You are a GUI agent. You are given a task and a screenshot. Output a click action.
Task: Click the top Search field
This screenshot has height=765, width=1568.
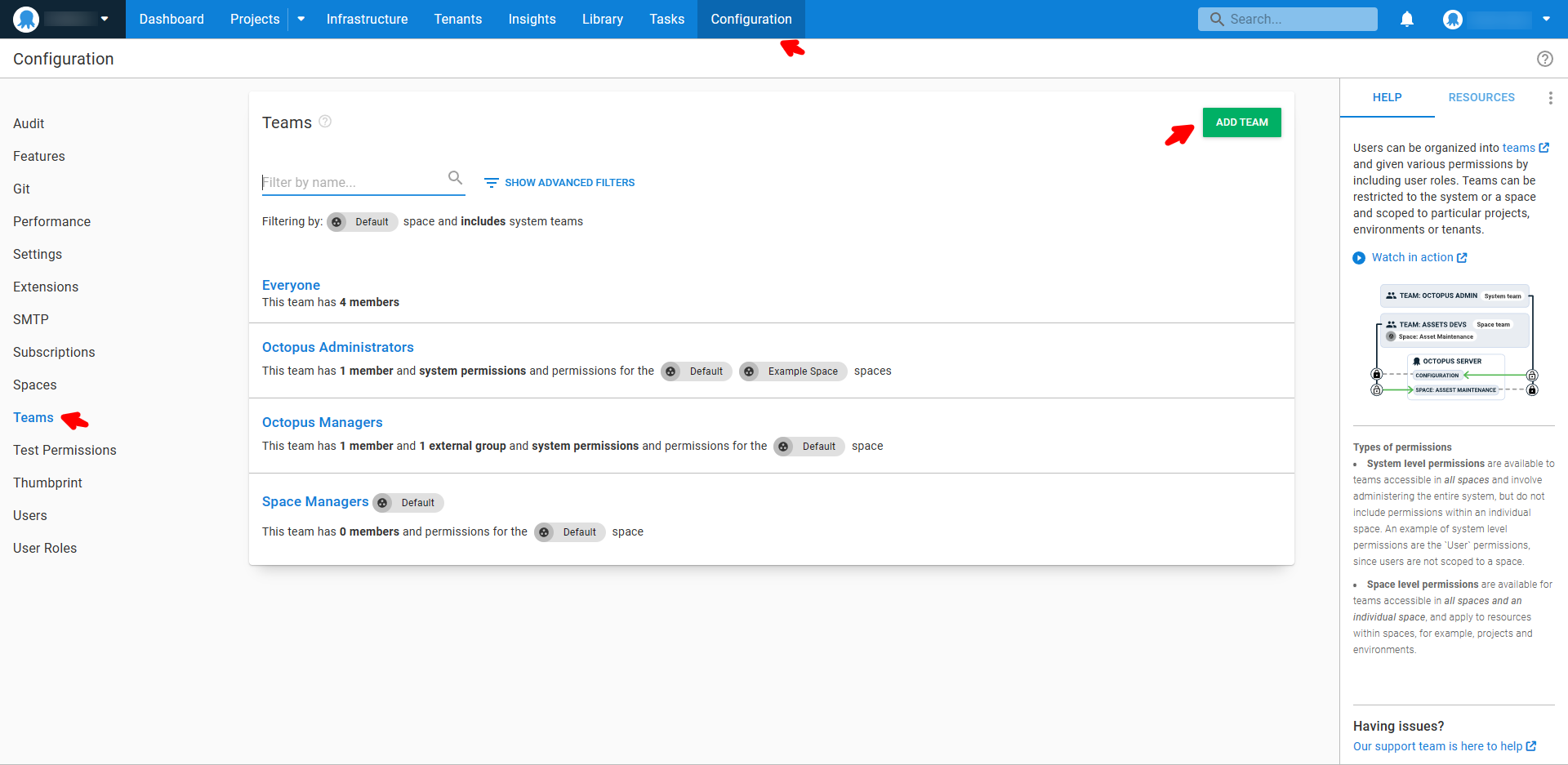(x=1288, y=19)
